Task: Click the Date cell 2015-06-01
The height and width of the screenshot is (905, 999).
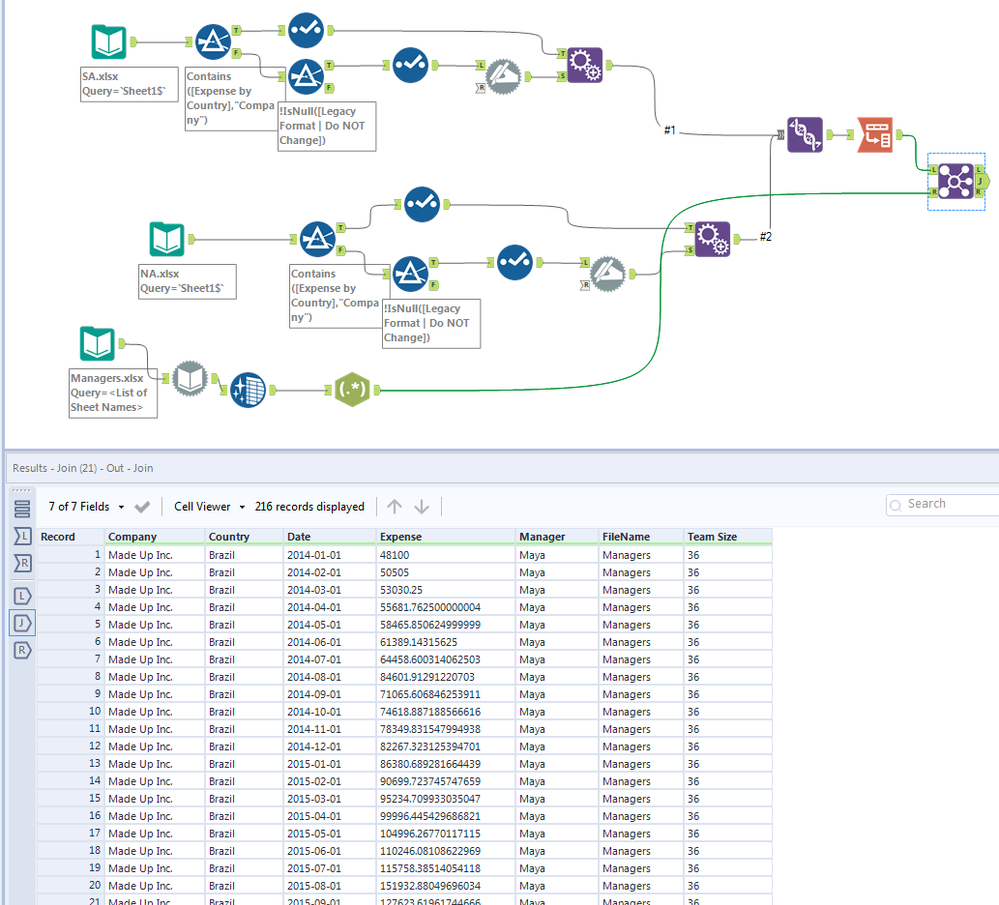Action: (x=330, y=851)
